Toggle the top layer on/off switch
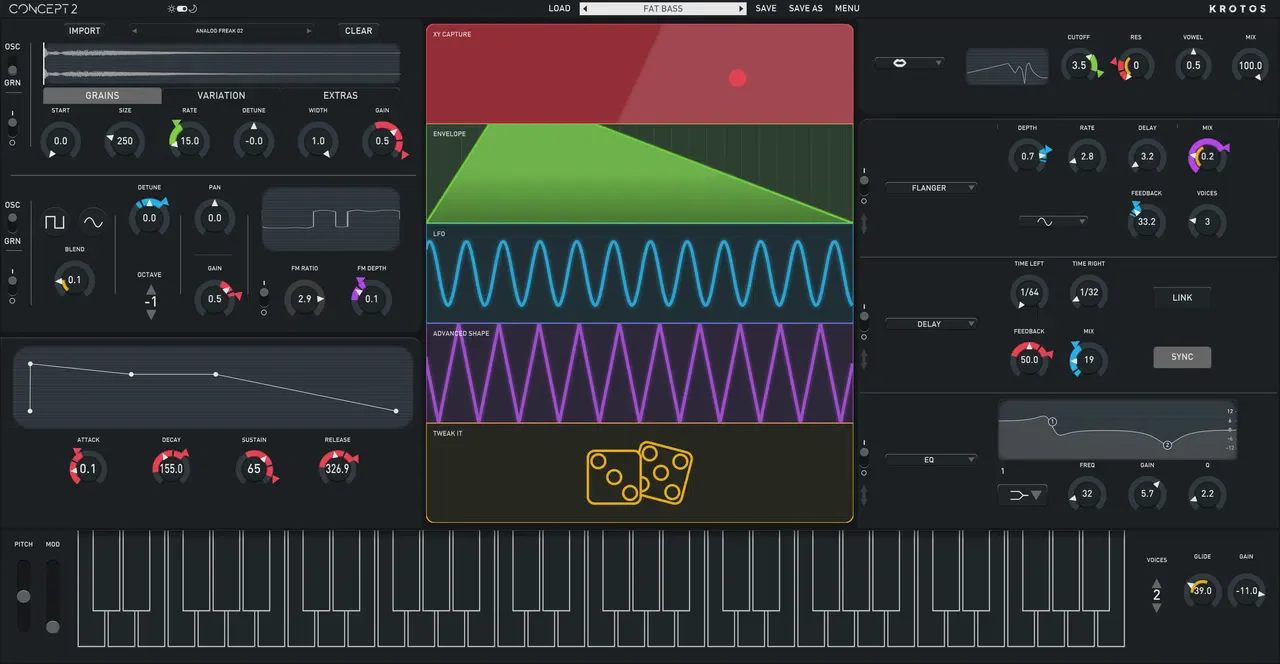 tap(13, 125)
